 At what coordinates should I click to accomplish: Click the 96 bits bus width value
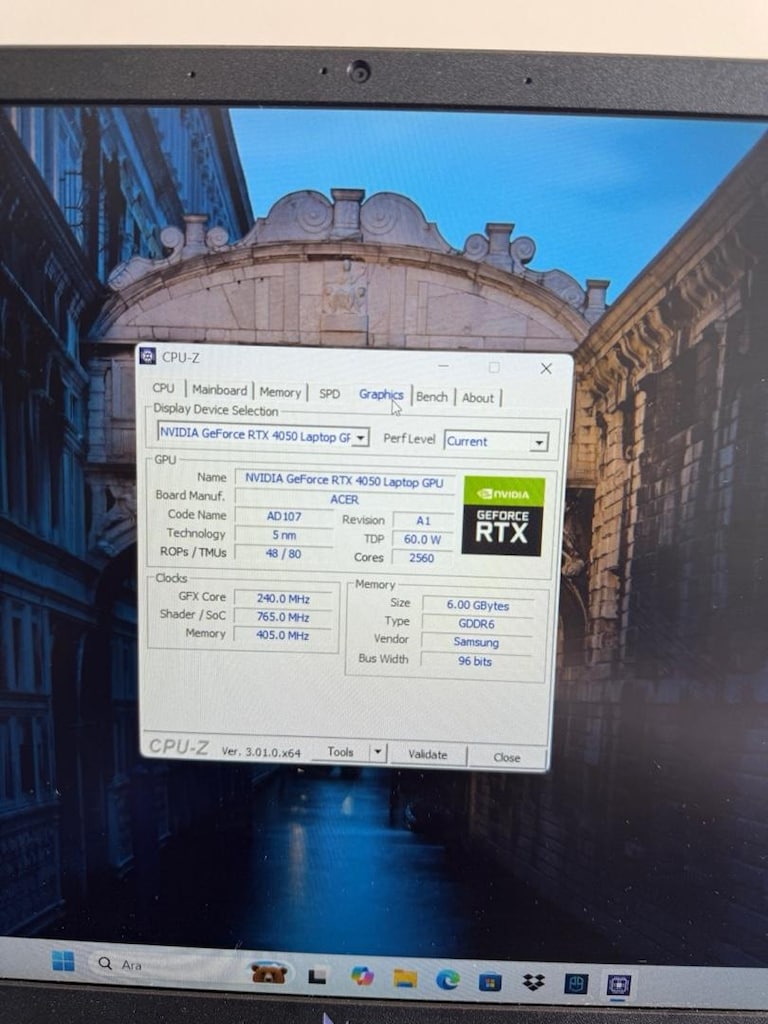click(x=475, y=661)
